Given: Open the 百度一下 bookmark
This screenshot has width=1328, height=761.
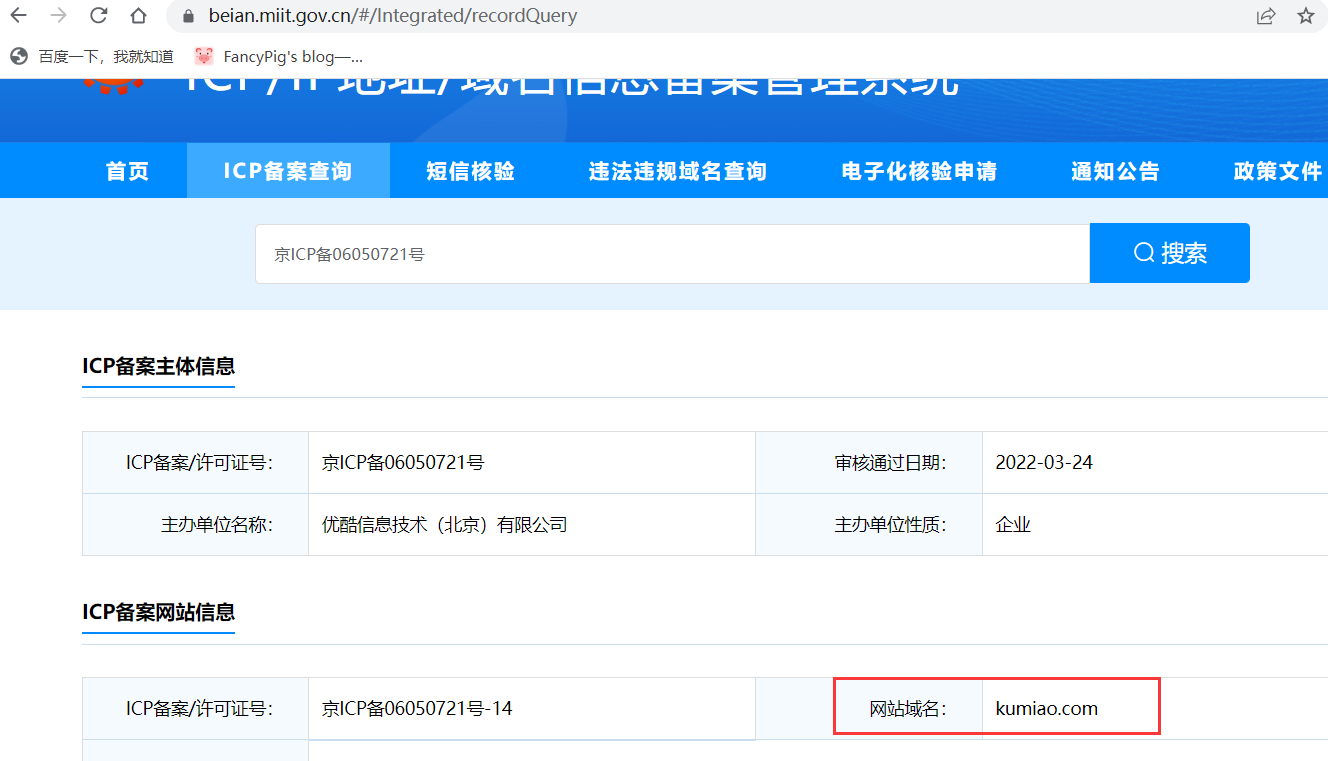Looking at the screenshot, I should click(93, 56).
